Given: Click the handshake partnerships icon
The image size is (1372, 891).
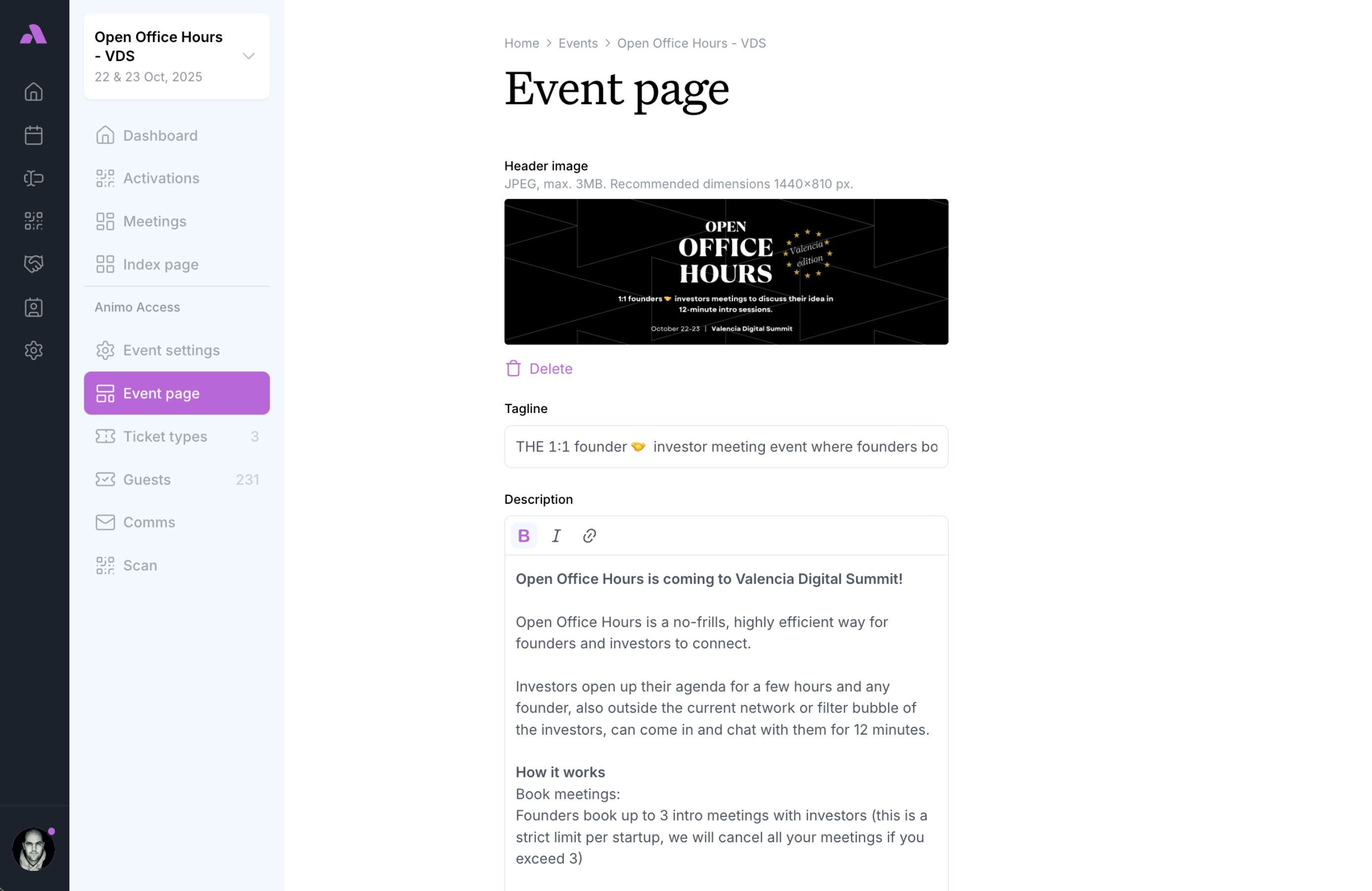Looking at the screenshot, I should (34, 264).
